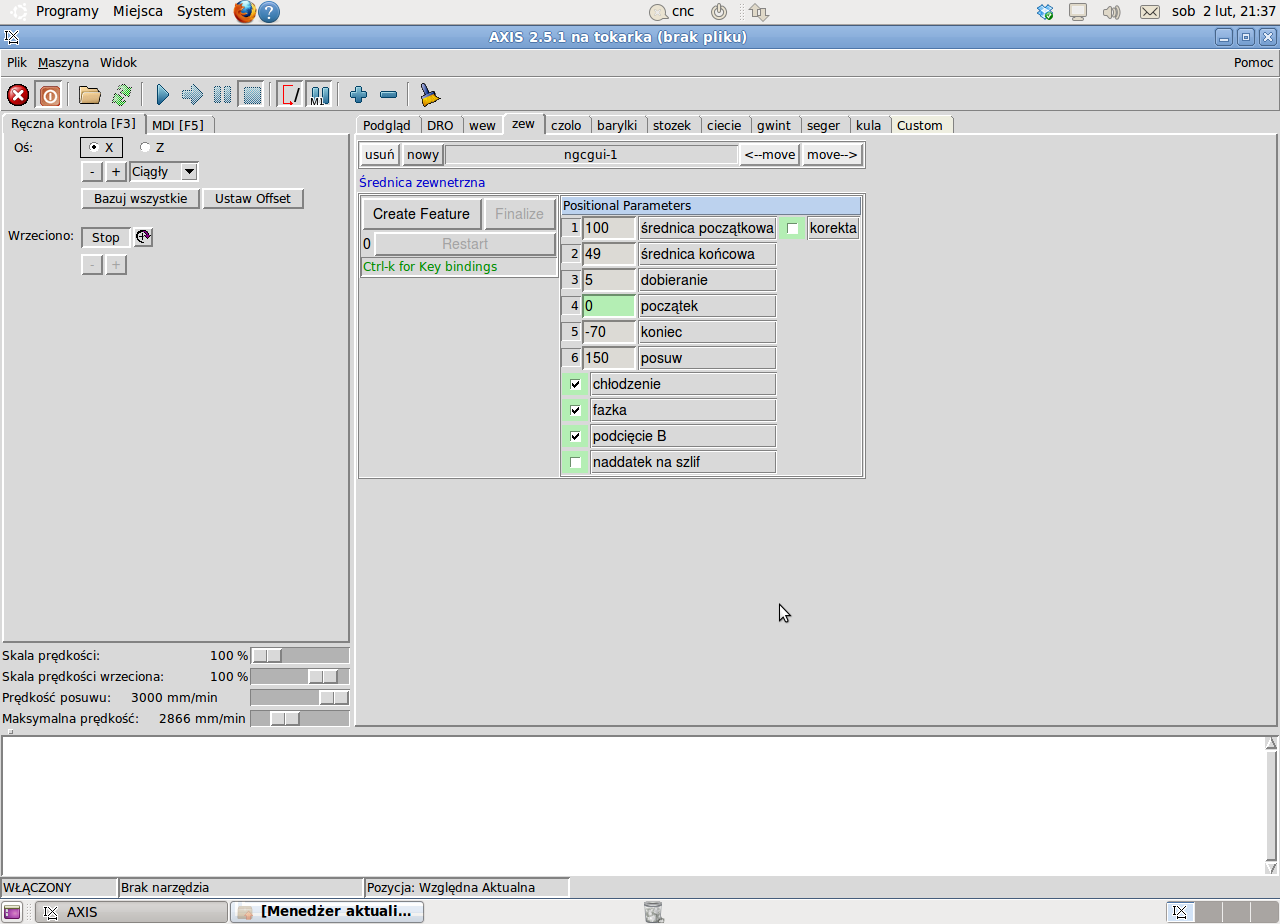Open the help icon in top panel
1280x924 pixels.
[x=269, y=12]
